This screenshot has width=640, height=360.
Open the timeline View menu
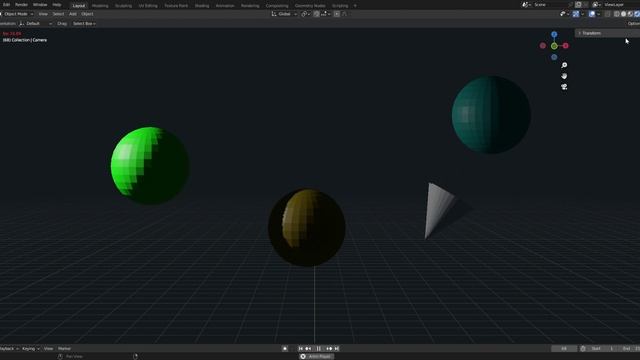coord(48,349)
